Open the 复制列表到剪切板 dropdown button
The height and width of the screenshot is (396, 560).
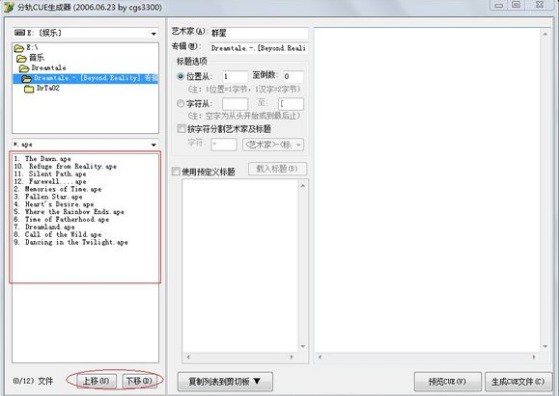point(225,381)
